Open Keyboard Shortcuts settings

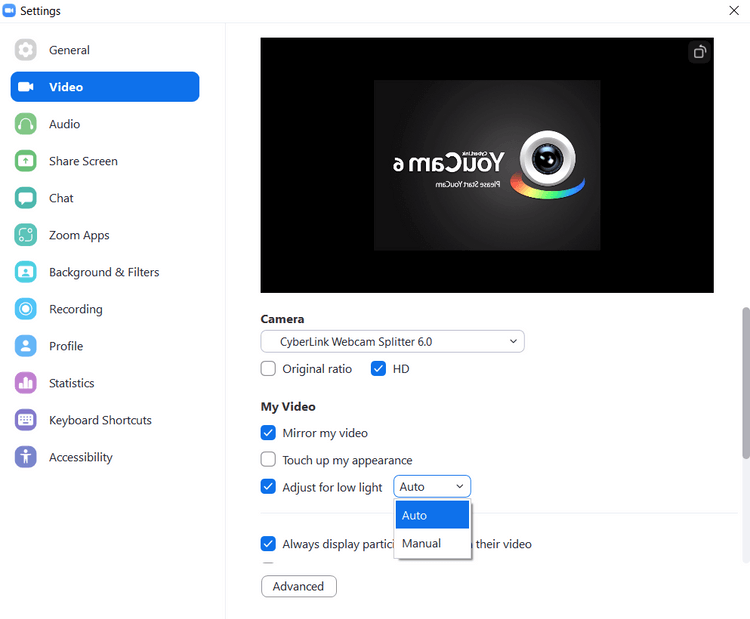tap(100, 420)
